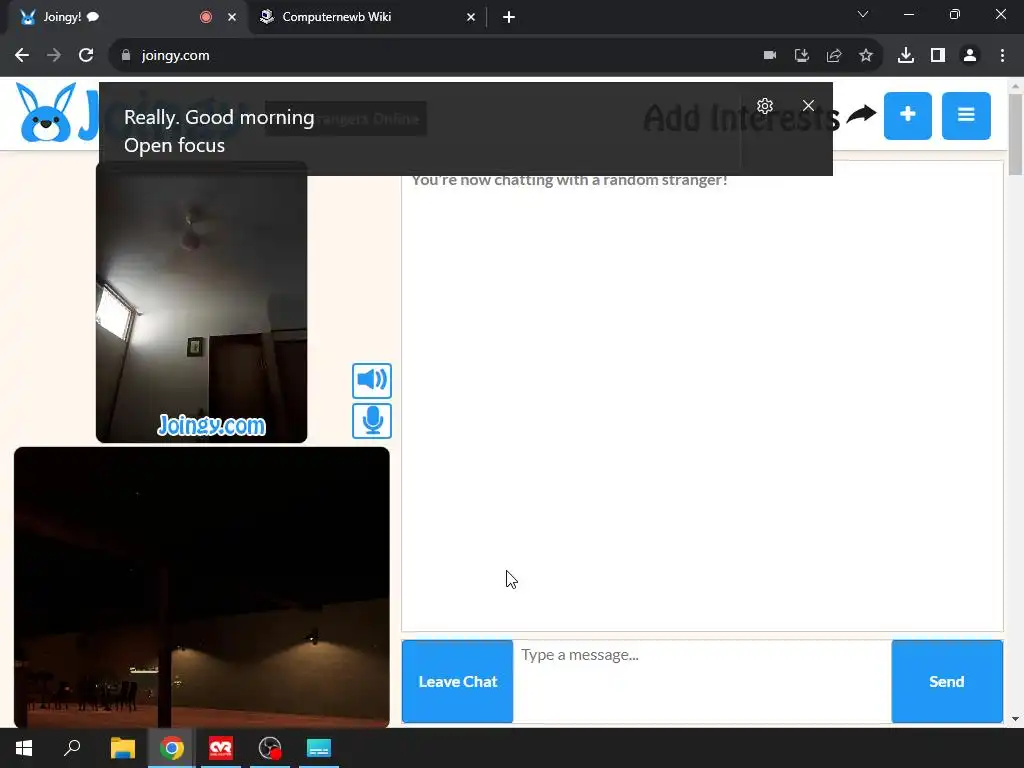The width and height of the screenshot is (1024, 768).
Task: Open Chrome three-dot menu
Action: tap(1002, 56)
